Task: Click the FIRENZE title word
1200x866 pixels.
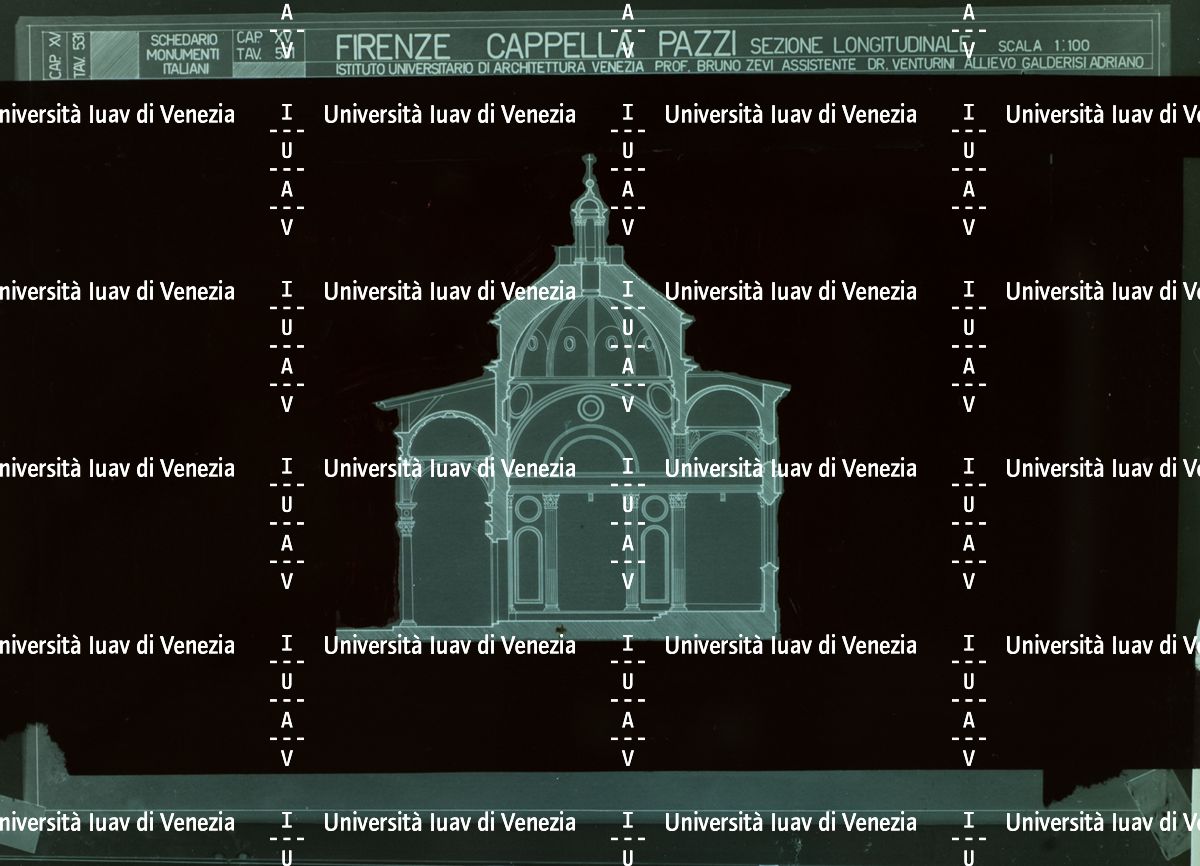Action: click(392, 45)
